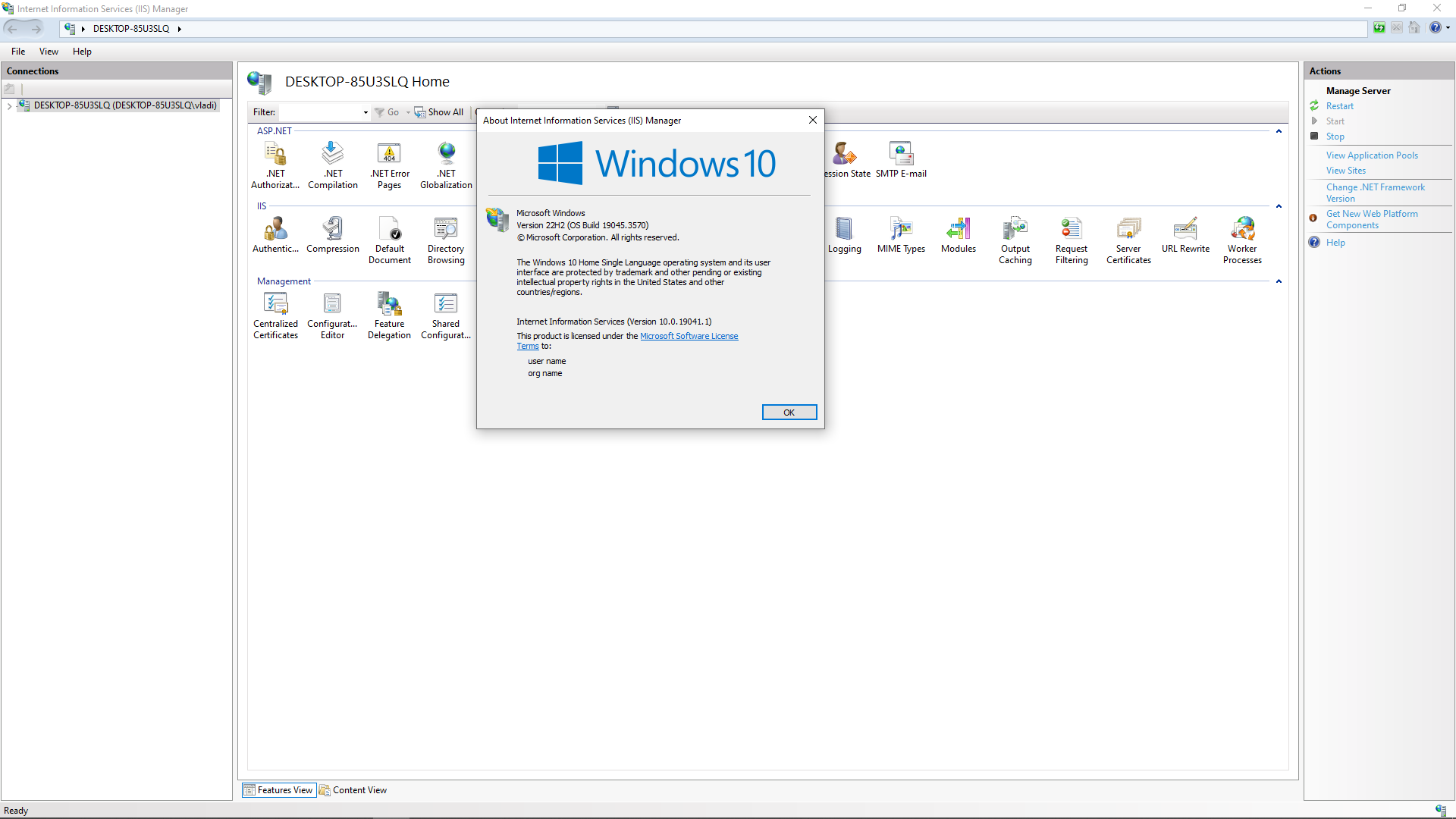The image size is (1456, 819).
Task: Open the Centralized Certificates feature
Action: coord(275,315)
